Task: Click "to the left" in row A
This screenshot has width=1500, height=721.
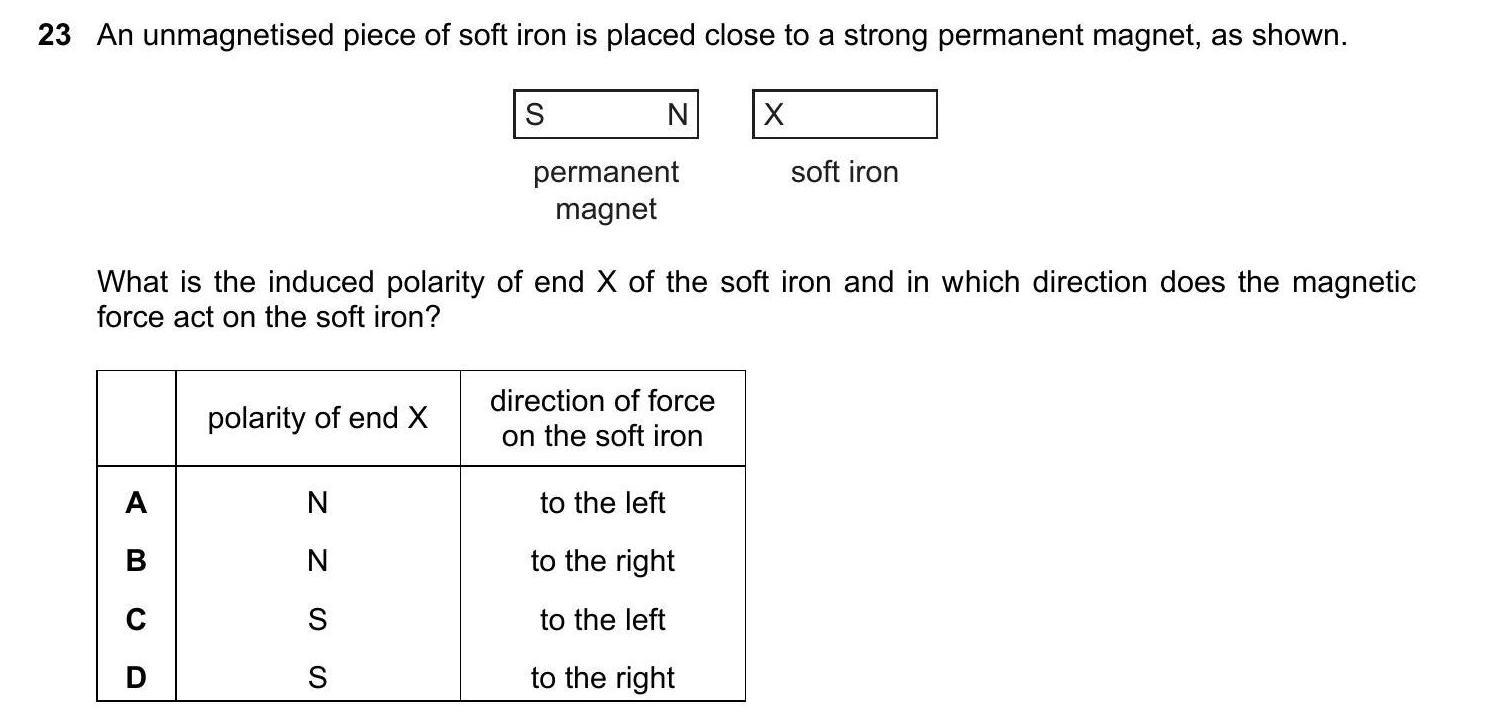Action: 602,502
